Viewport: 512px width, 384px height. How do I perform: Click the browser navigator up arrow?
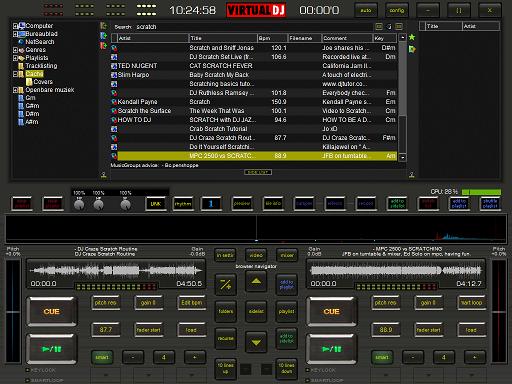tap(256, 282)
